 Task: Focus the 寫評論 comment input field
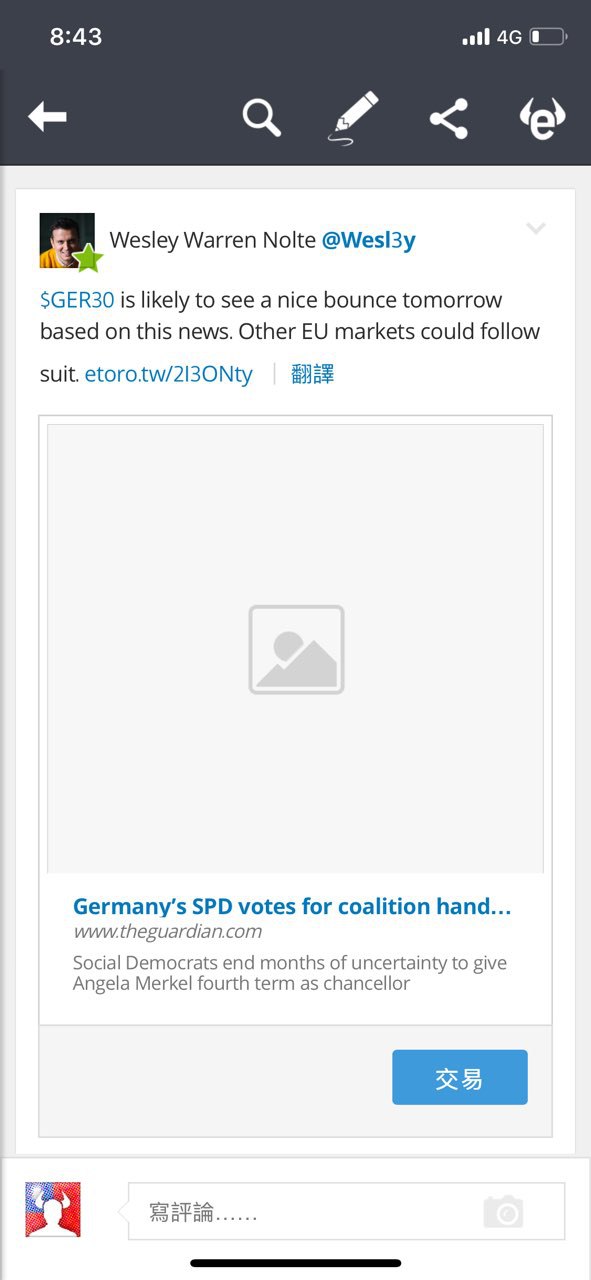point(346,1212)
